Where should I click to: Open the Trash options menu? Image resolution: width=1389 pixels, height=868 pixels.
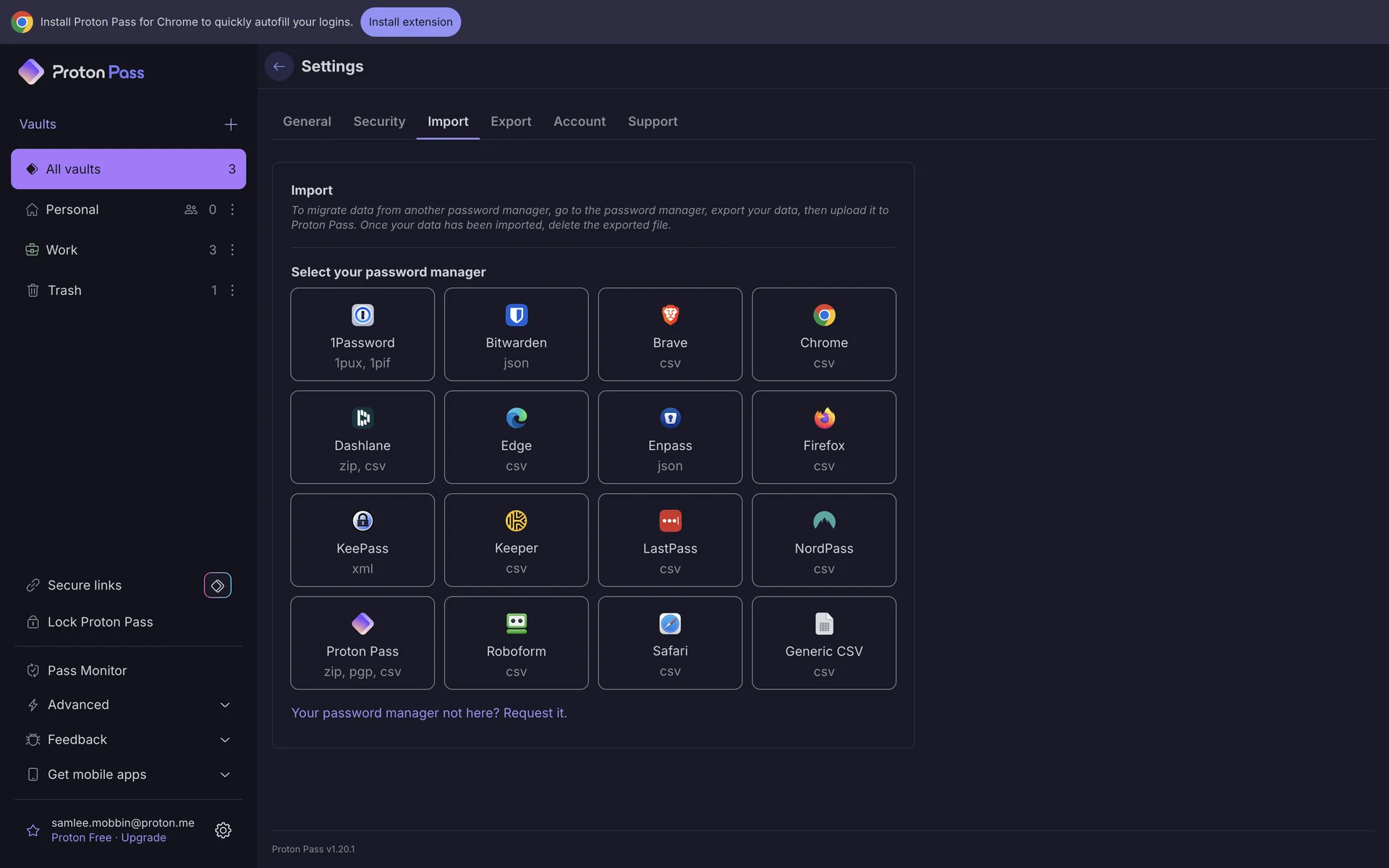[x=232, y=290]
